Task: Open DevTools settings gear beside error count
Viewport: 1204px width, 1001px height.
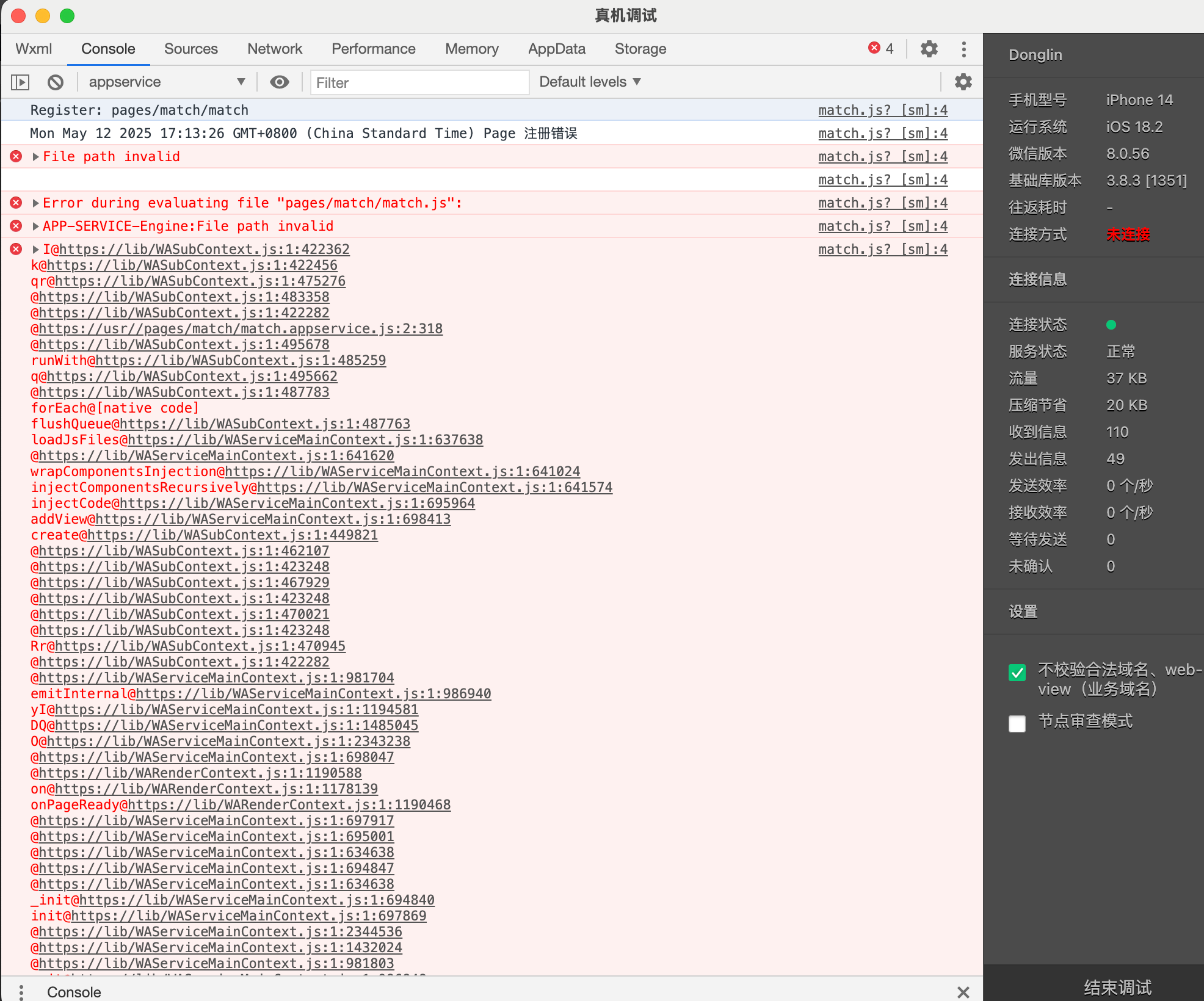Action: coord(929,49)
